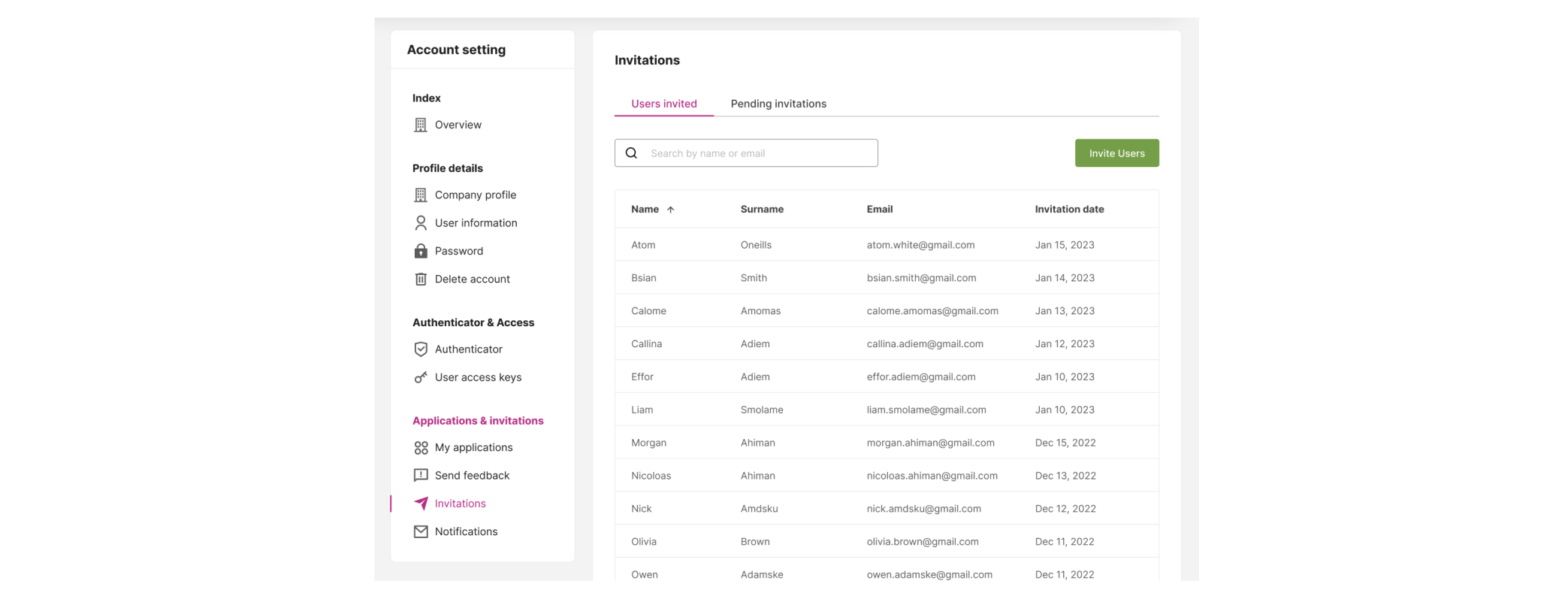
Task: Click the Company profile icon
Action: pos(420,195)
